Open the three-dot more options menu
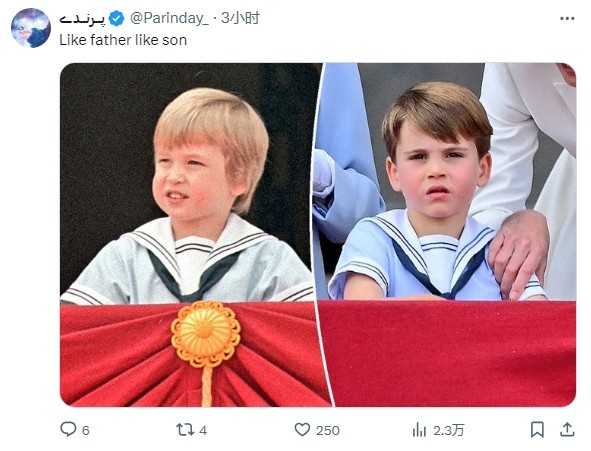The width and height of the screenshot is (591, 451). [x=567, y=18]
